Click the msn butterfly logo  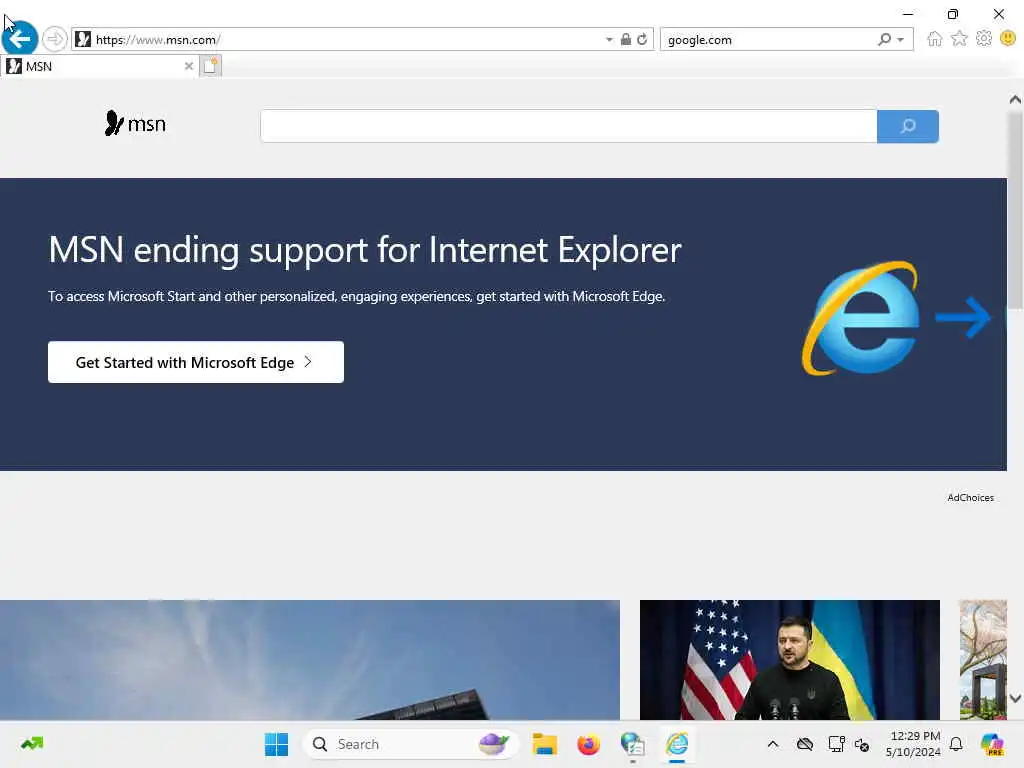tap(135, 123)
